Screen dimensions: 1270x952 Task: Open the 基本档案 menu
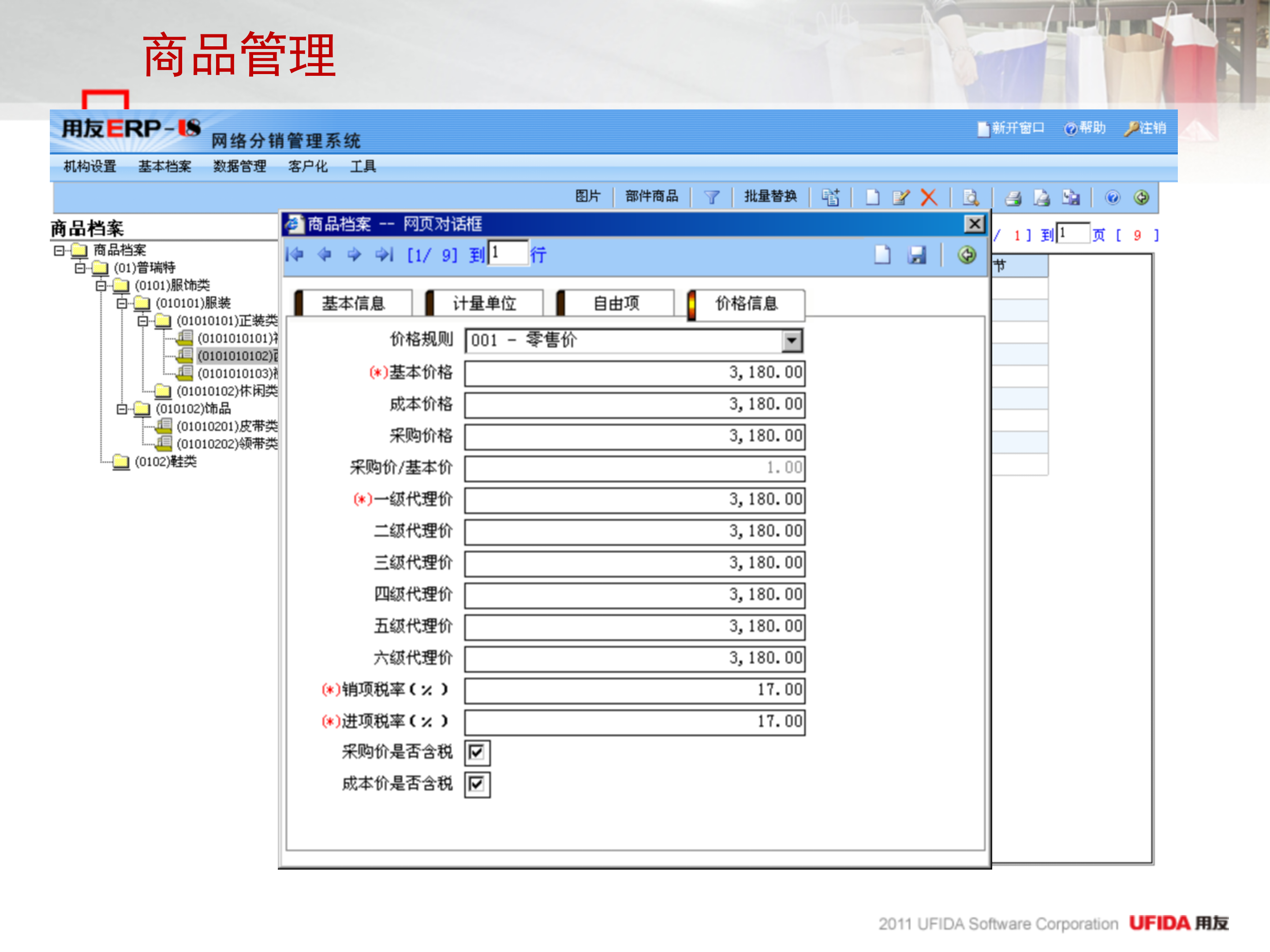[165, 167]
